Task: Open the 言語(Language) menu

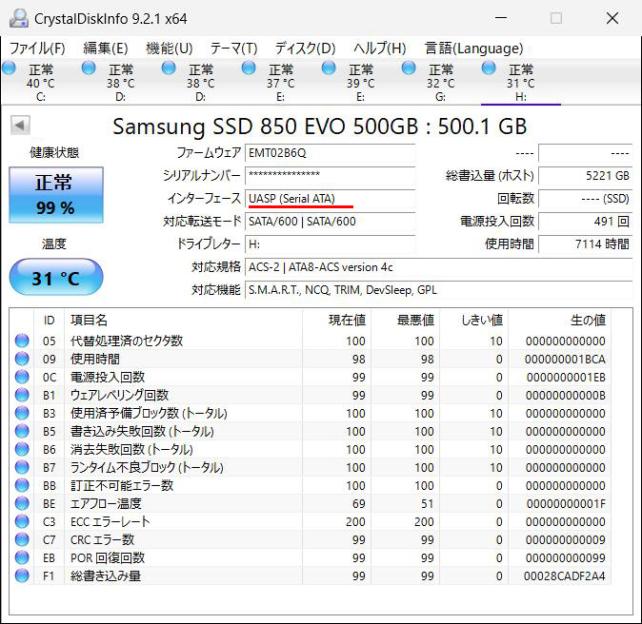Action: coord(474,48)
